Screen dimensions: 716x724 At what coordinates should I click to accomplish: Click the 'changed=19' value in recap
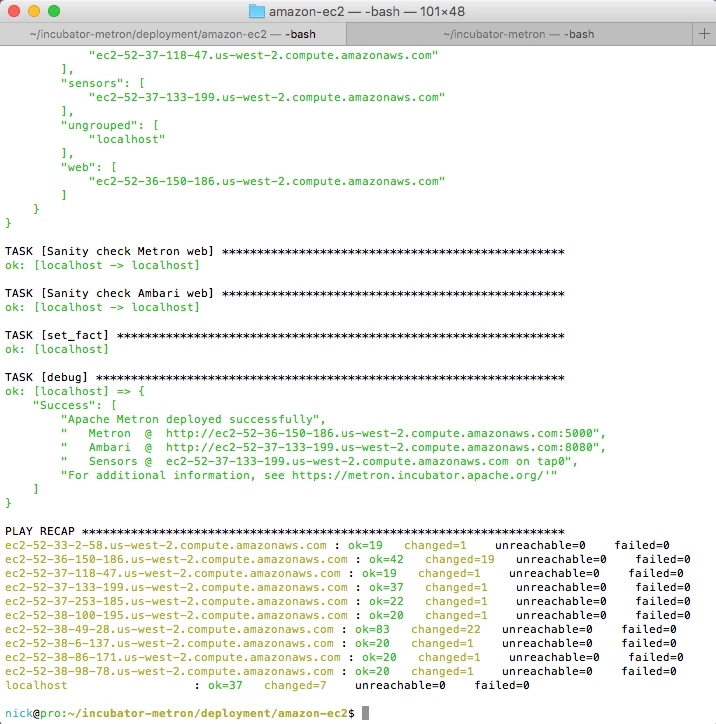(459, 559)
